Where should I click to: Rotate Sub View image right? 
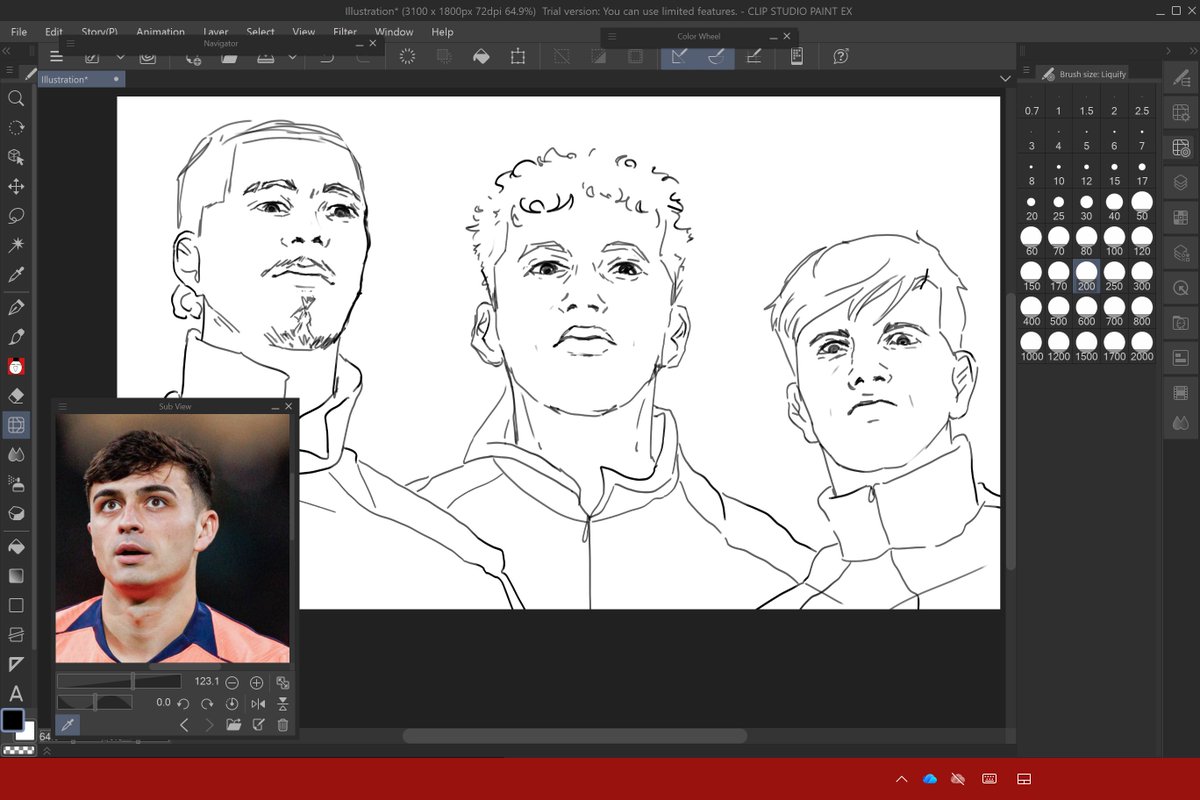click(x=208, y=704)
